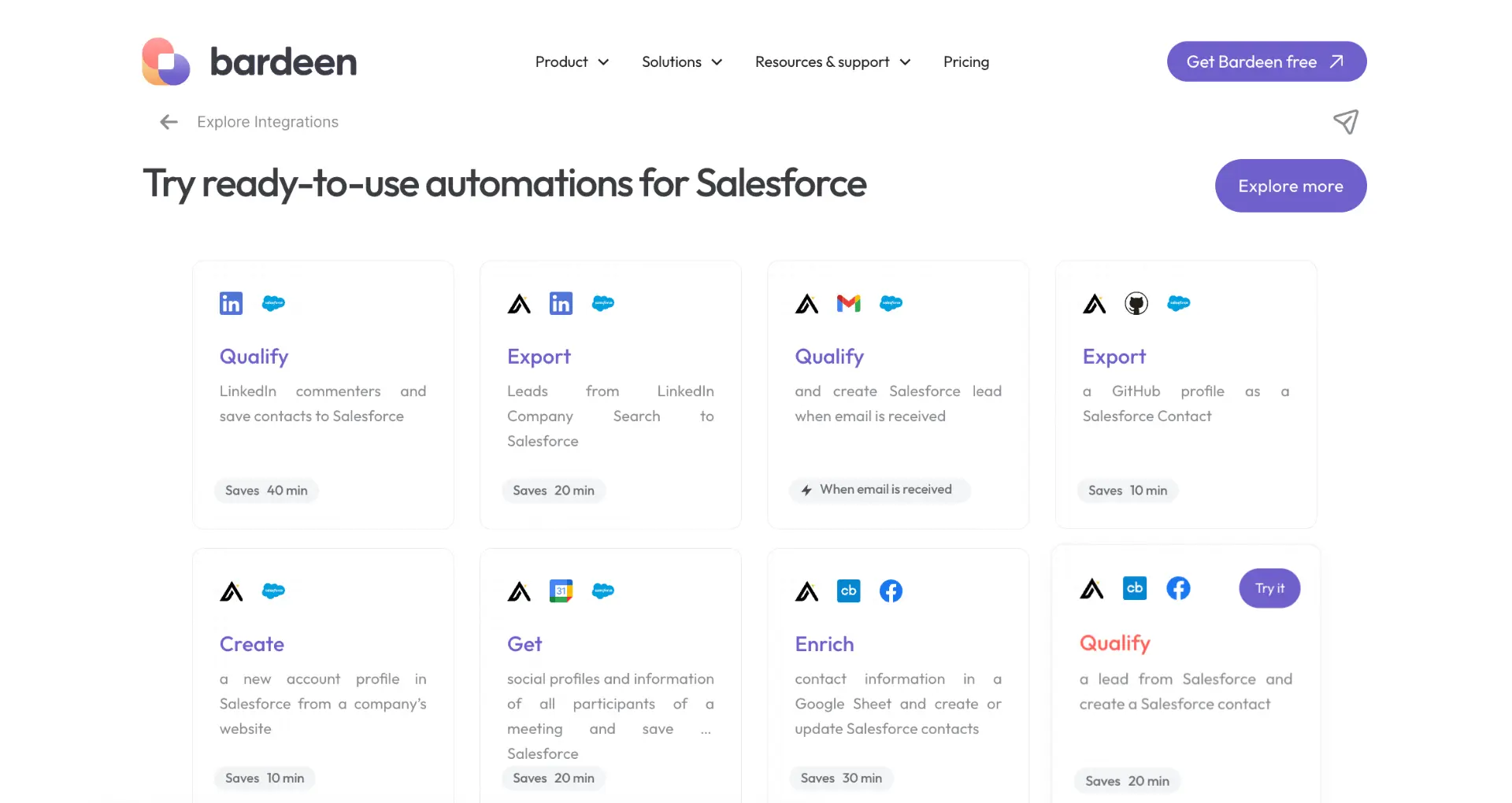The height and width of the screenshot is (803, 1512).
Task: Click the Saves 40 min badge
Action: tap(266, 490)
